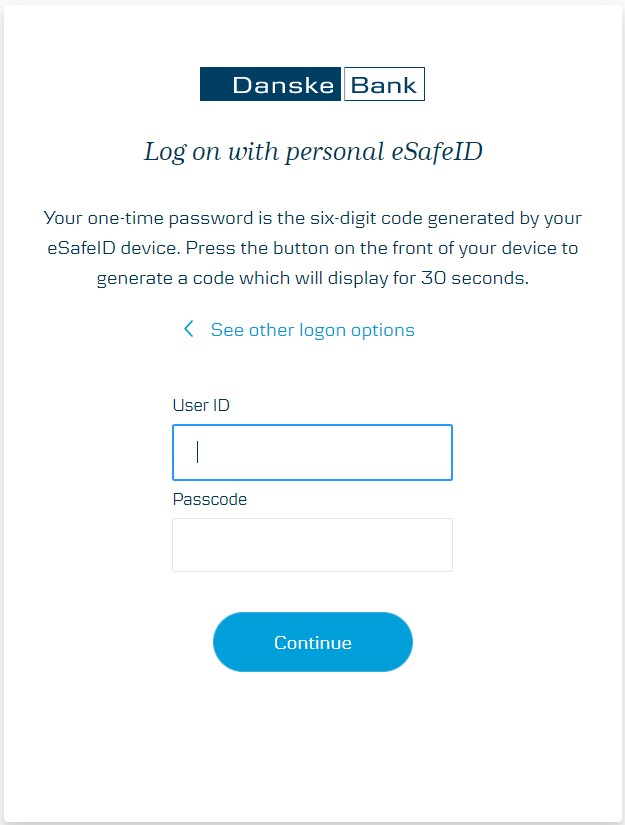This screenshot has height=825, width=625.
Task: Click the Bank portion of the logo
Action: (383, 84)
